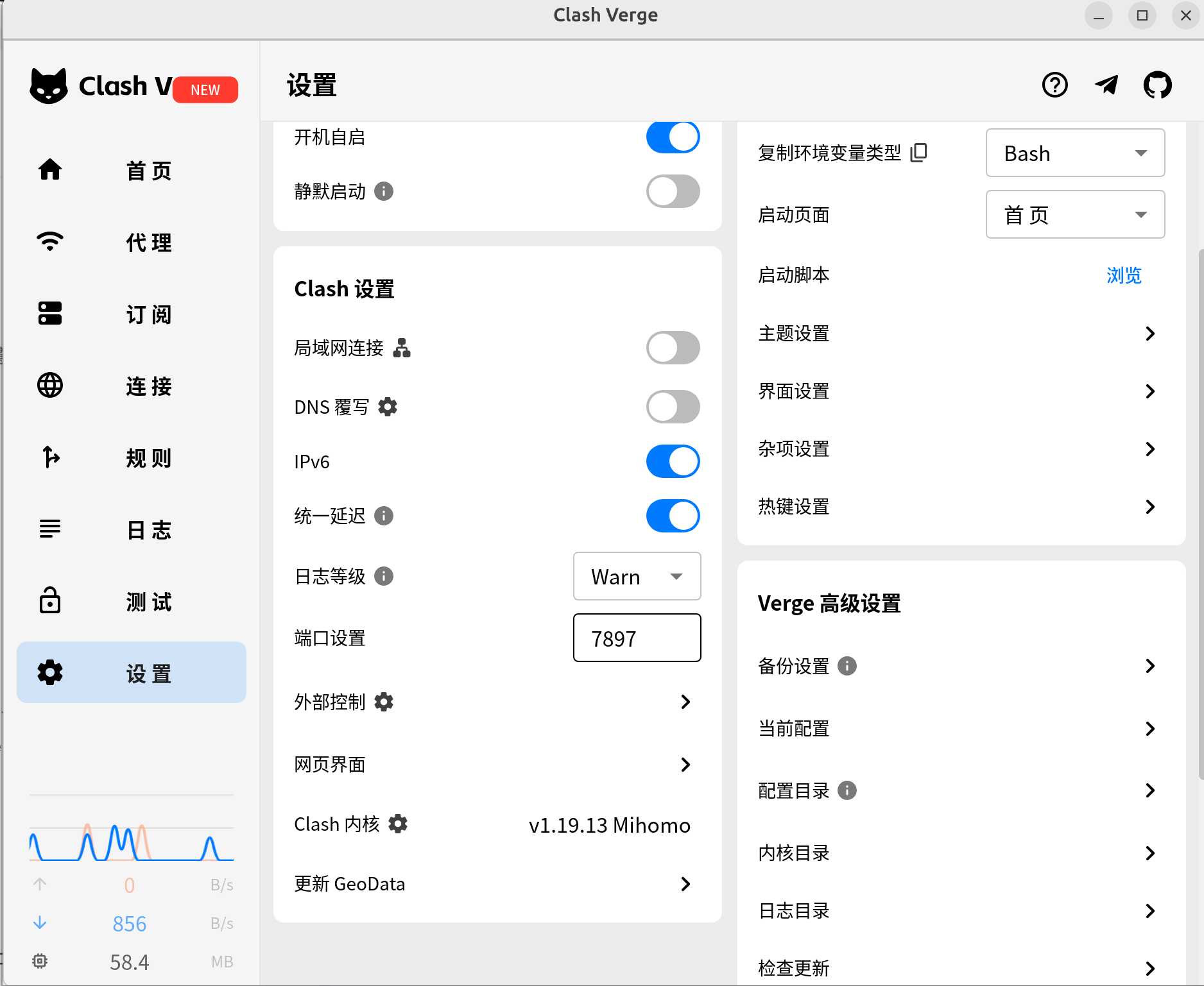Viewport: 1204px width, 986px height.
Task: Expand 热键设置 chevron
Action: click(1150, 507)
